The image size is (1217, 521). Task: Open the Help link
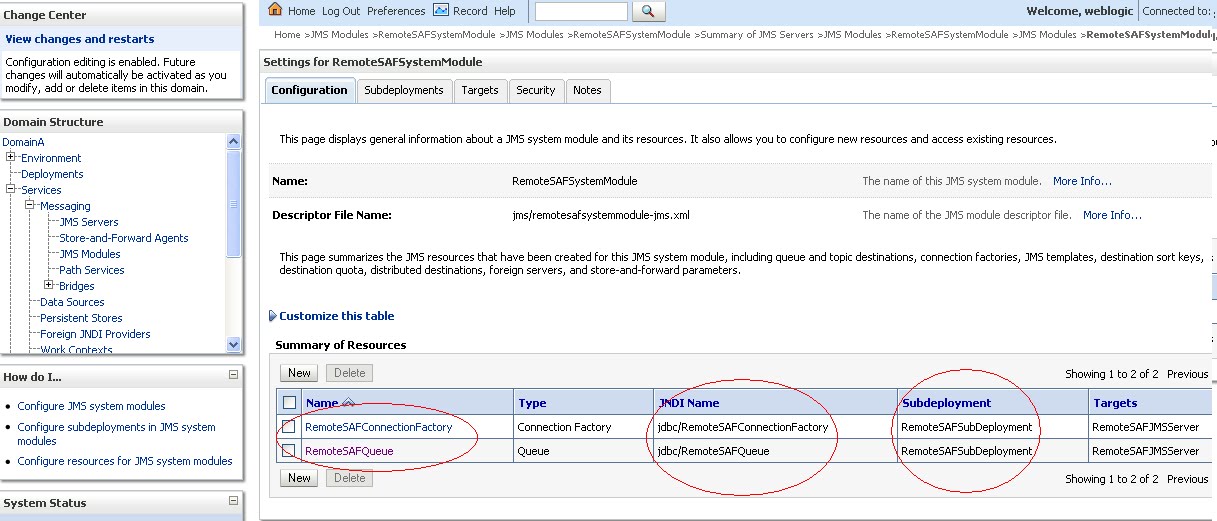505,11
